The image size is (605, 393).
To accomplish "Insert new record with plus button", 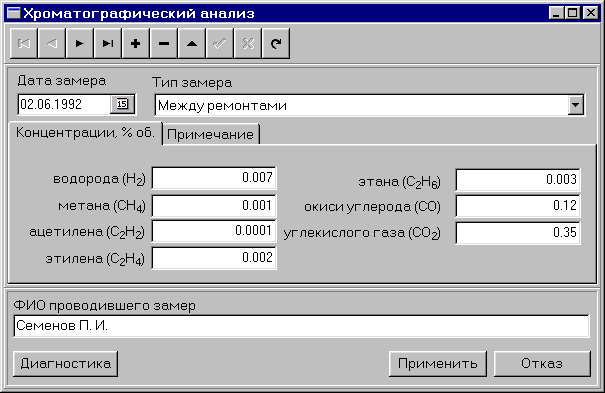I will click(x=136, y=43).
